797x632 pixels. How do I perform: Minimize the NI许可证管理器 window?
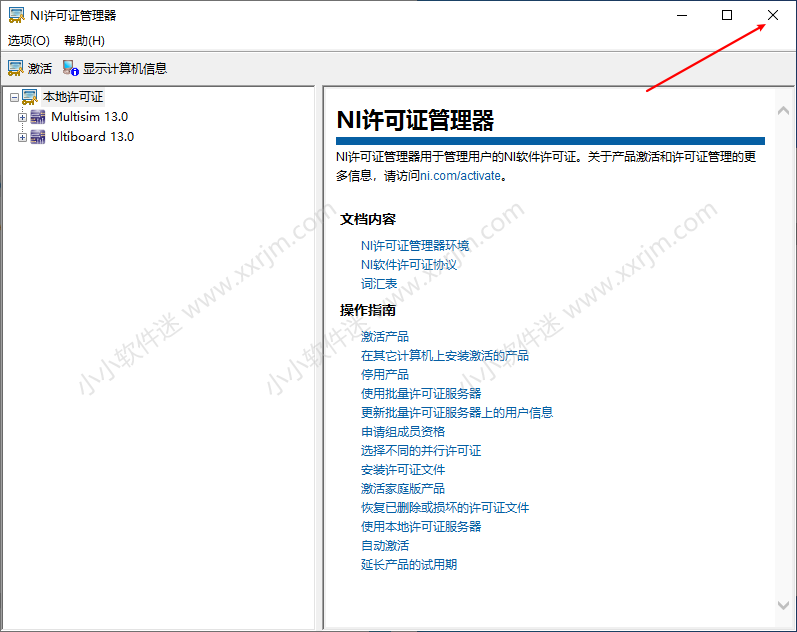[682, 15]
